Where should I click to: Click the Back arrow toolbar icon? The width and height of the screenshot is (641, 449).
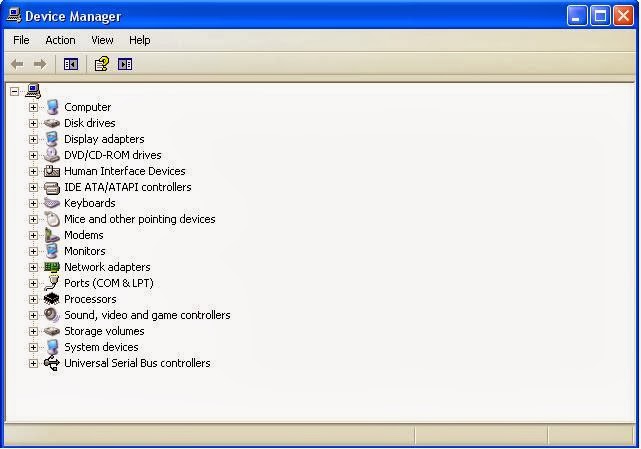coord(17,64)
